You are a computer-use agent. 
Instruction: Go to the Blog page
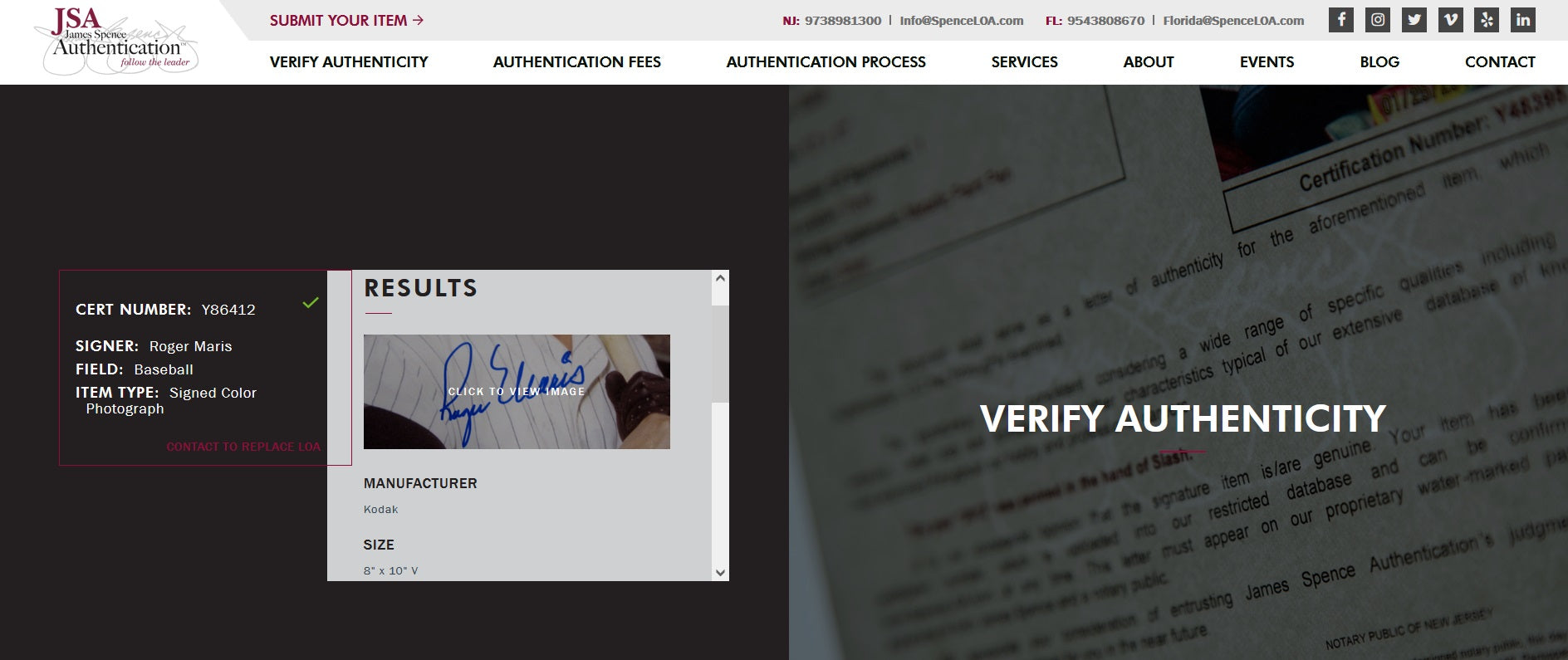point(1379,62)
